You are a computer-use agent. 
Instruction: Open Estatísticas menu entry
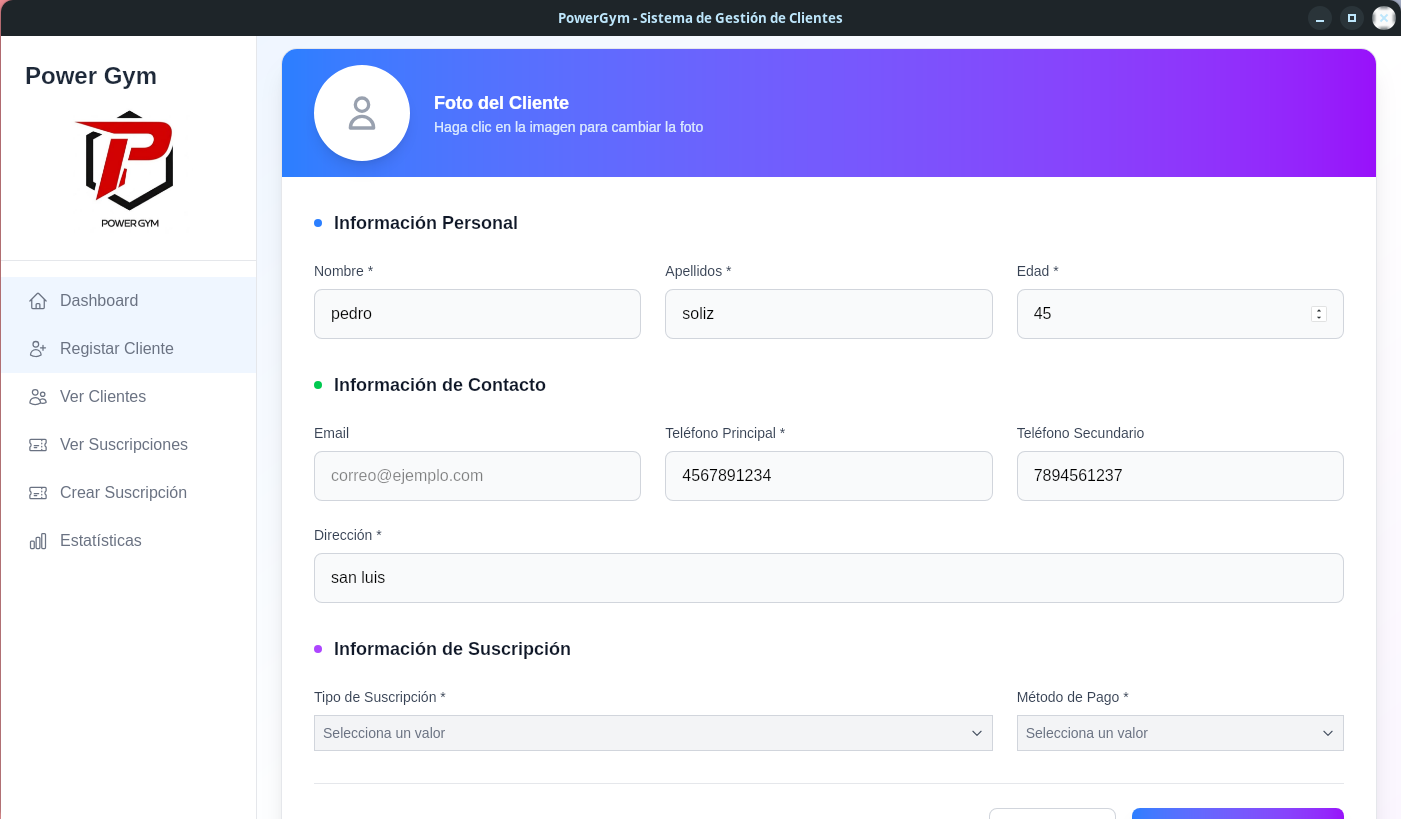click(129, 541)
